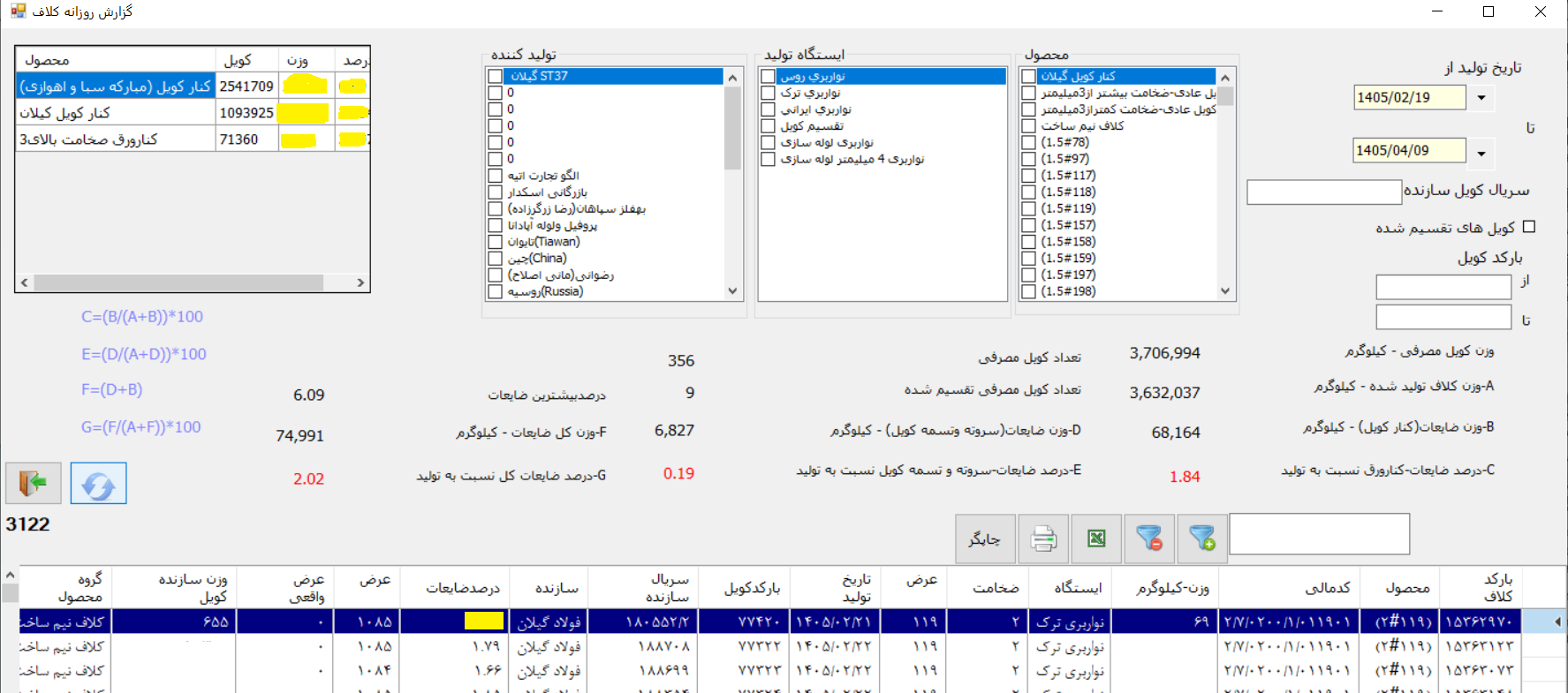Tick the چین (China) checkbox

496,259
